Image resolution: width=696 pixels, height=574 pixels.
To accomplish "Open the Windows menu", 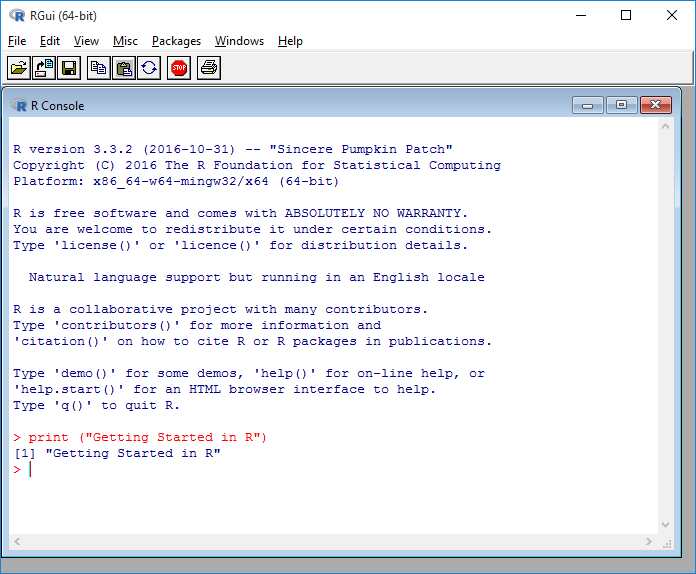I will (x=239, y=41).
